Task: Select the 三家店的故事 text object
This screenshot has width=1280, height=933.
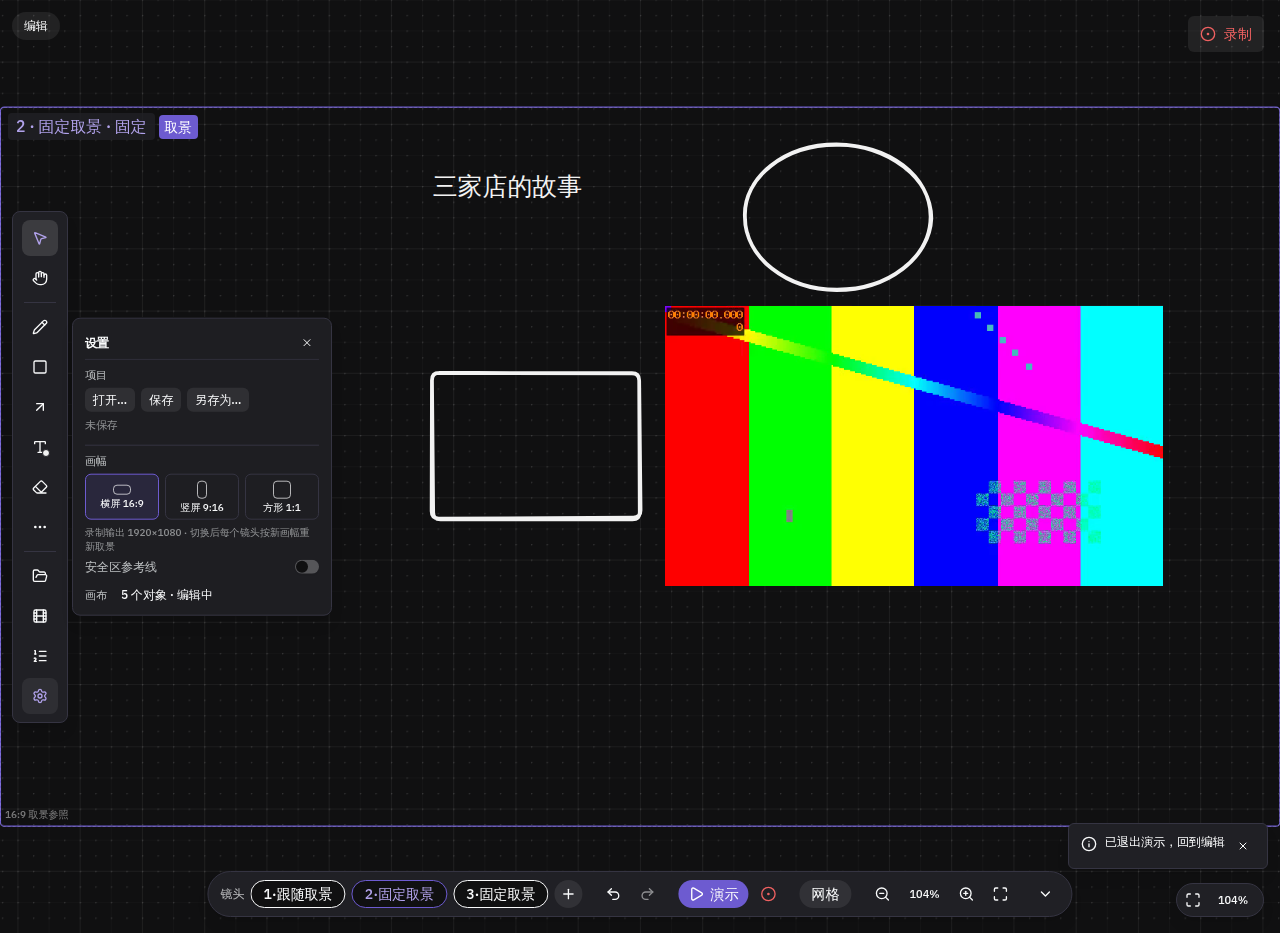Action: pyautogui.click(x=507, y=187)
